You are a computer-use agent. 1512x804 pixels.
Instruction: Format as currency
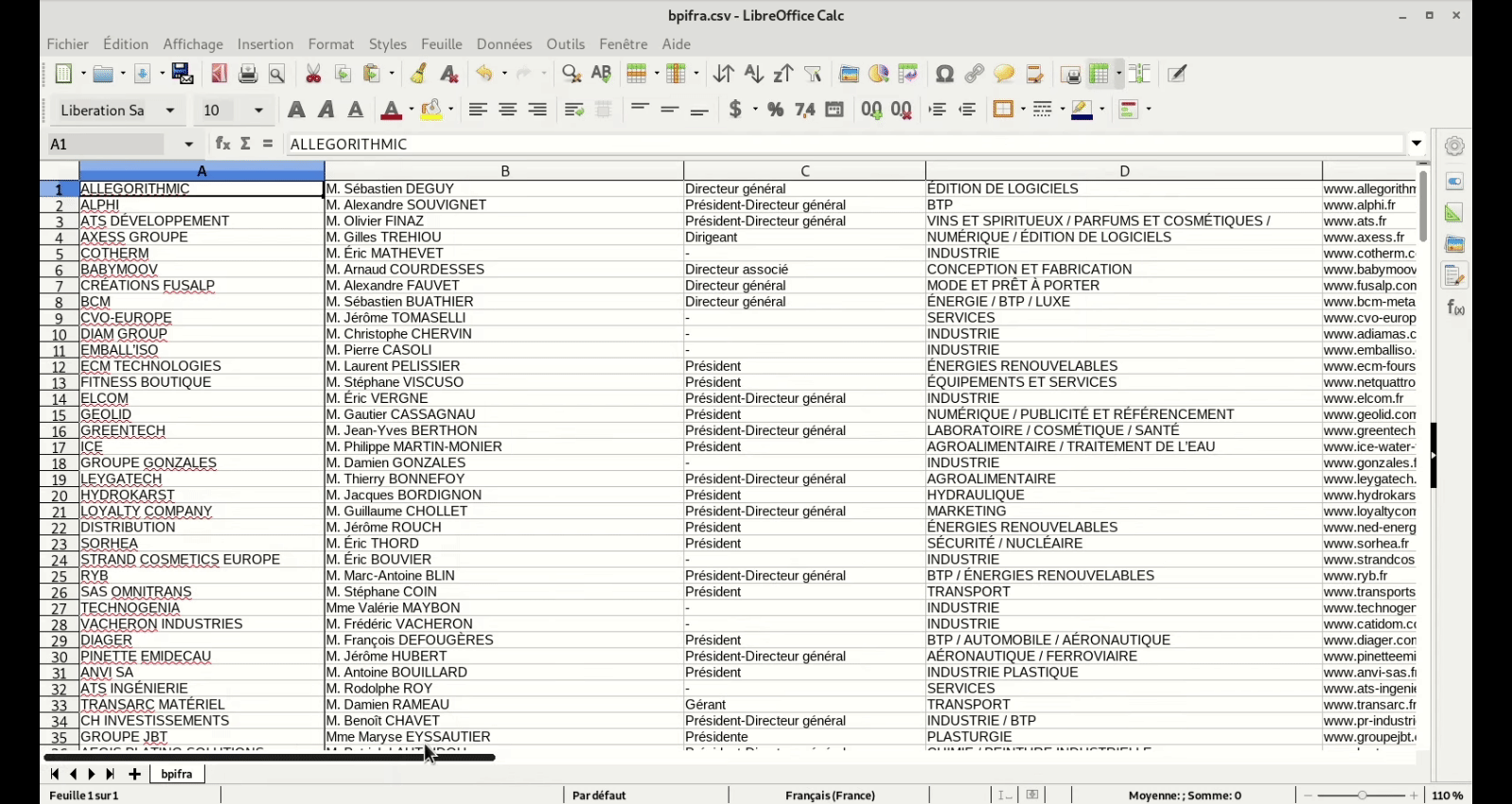(x=736, y=110)
